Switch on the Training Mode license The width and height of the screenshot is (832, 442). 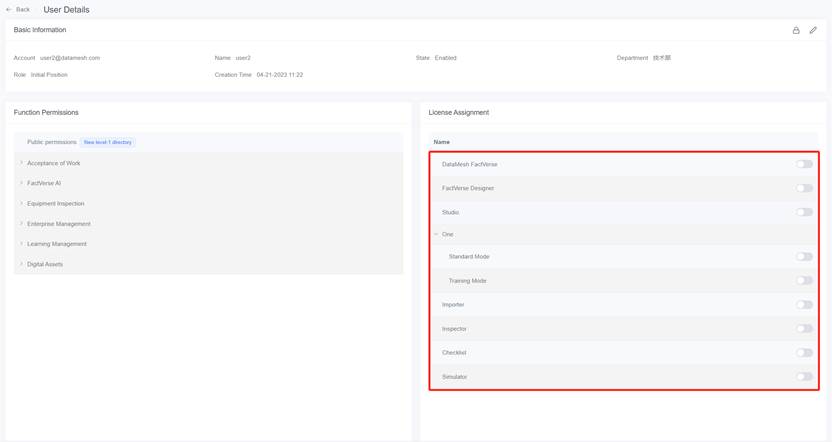[804, 281]
